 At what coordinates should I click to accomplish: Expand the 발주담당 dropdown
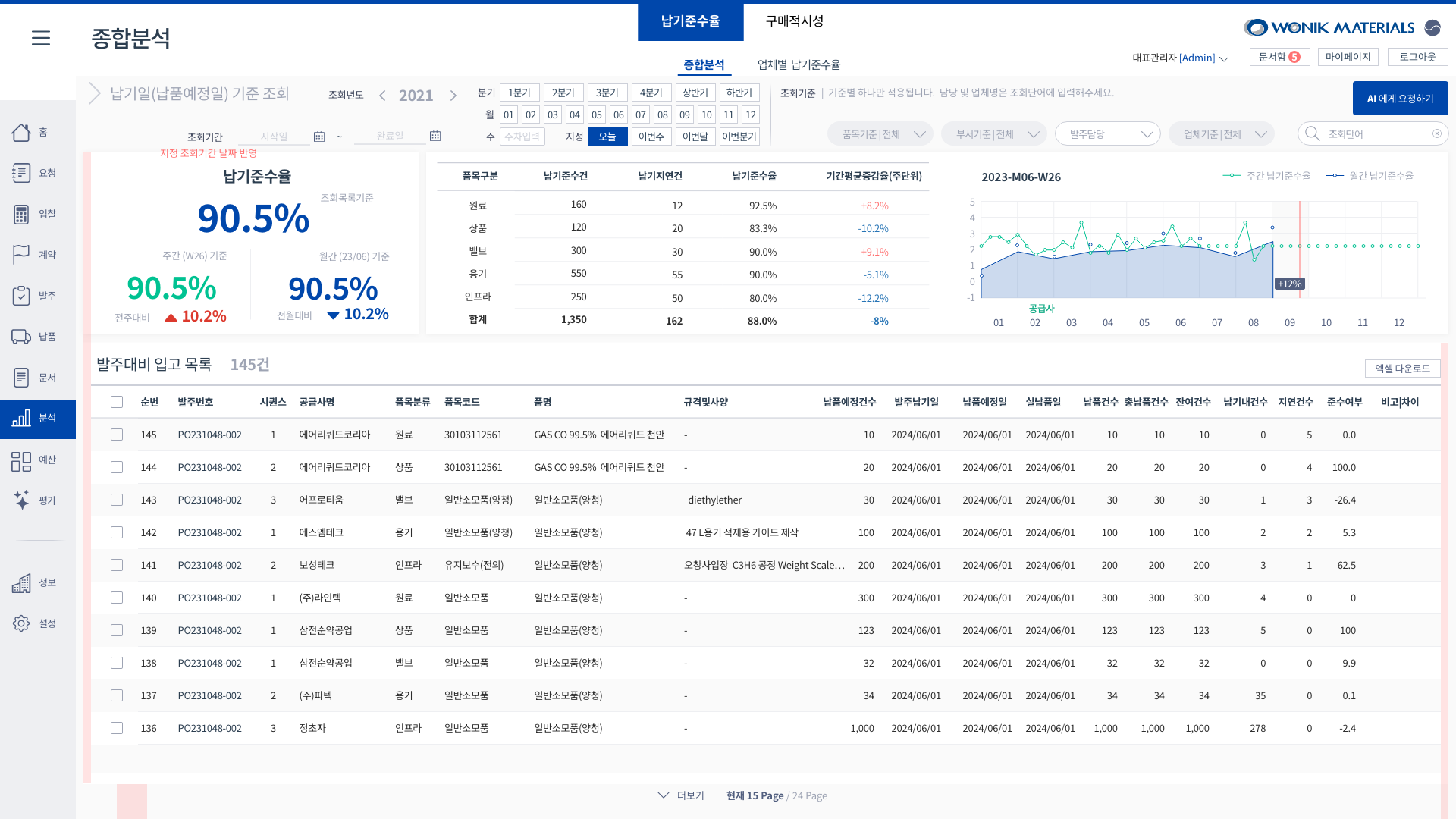pos(1107,134)
